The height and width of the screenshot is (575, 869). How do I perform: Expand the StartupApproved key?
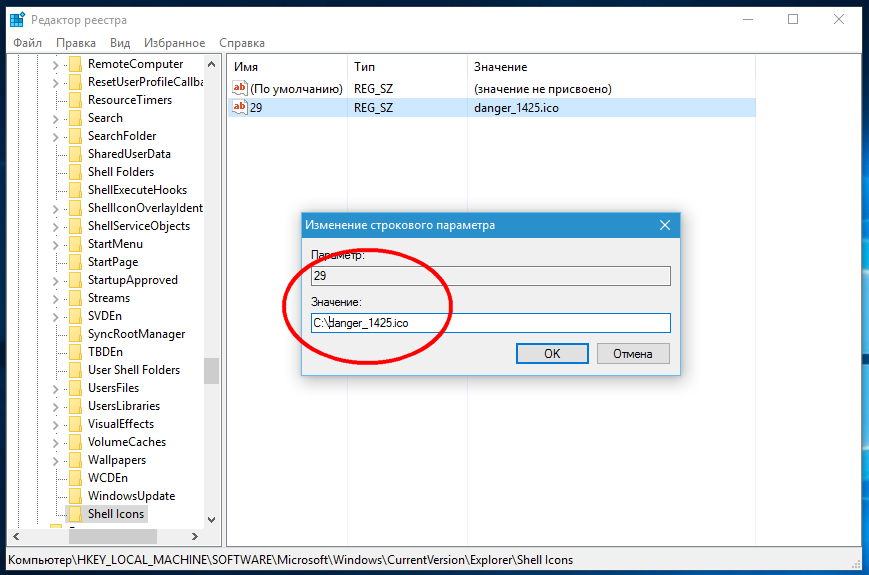[55, 281]
